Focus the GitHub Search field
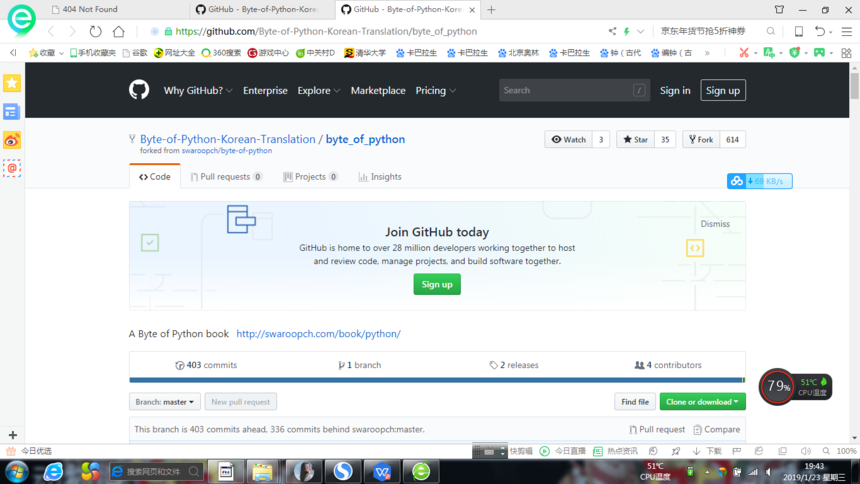The height and width of the screenshot is (484, 860). 574,91
